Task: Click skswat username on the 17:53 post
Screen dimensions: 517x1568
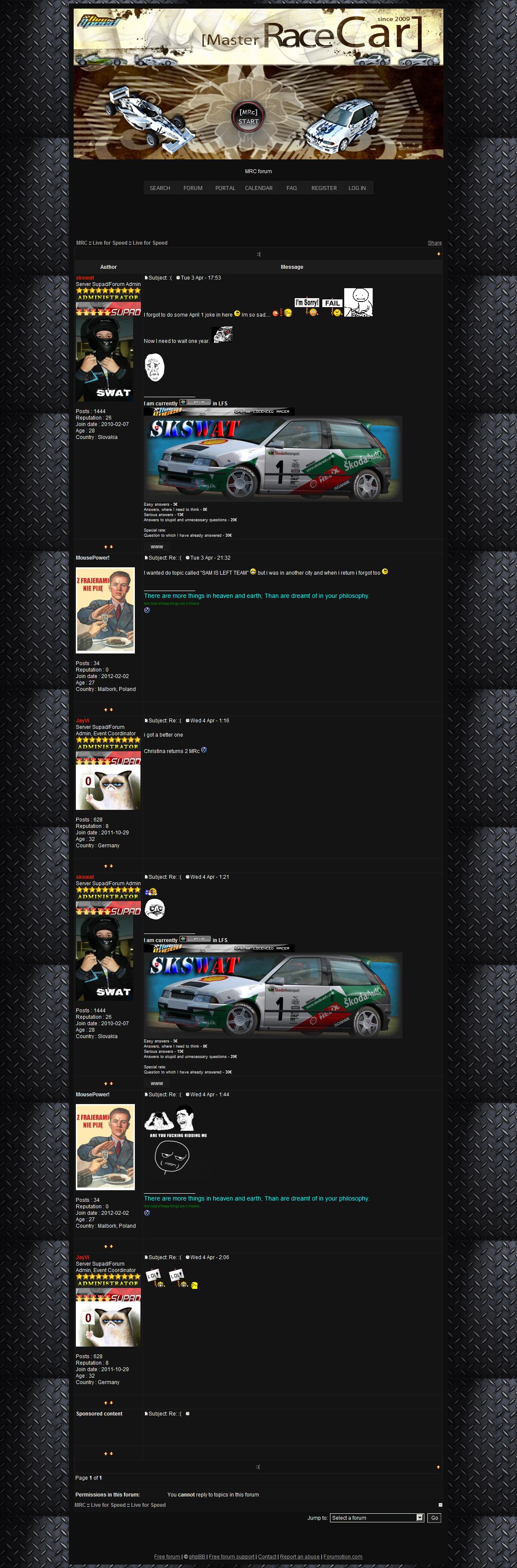Action: [84, 277]
